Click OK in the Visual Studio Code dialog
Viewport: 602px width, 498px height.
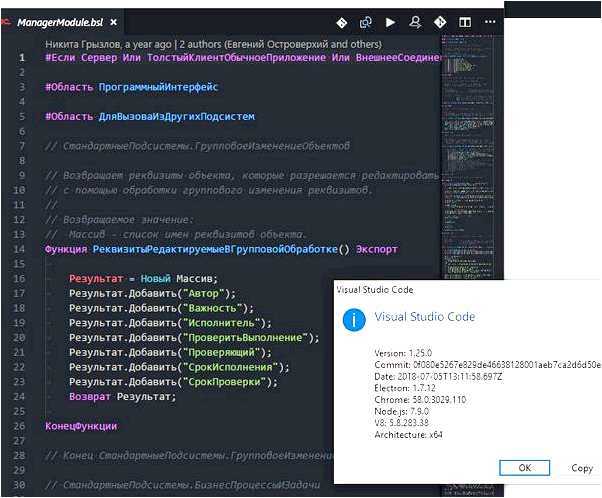click(x=524, y=468)
